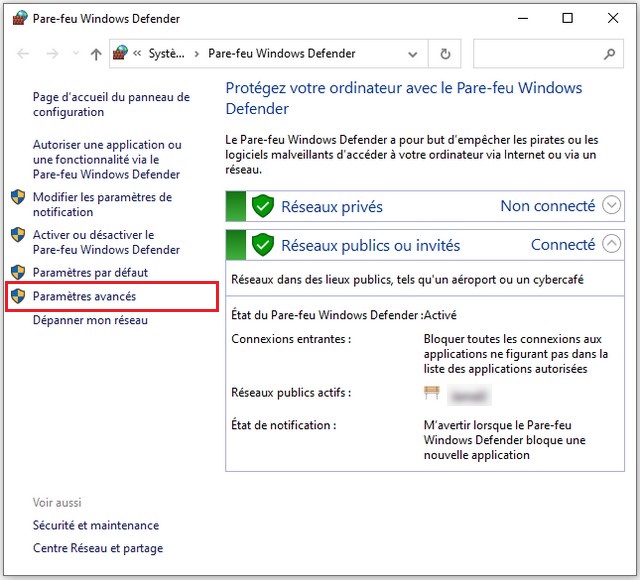Viewport: 640px width, 580px height.
Task: Click the park bench public network icon
Action: pyautogui.click(x=431, y=393)
